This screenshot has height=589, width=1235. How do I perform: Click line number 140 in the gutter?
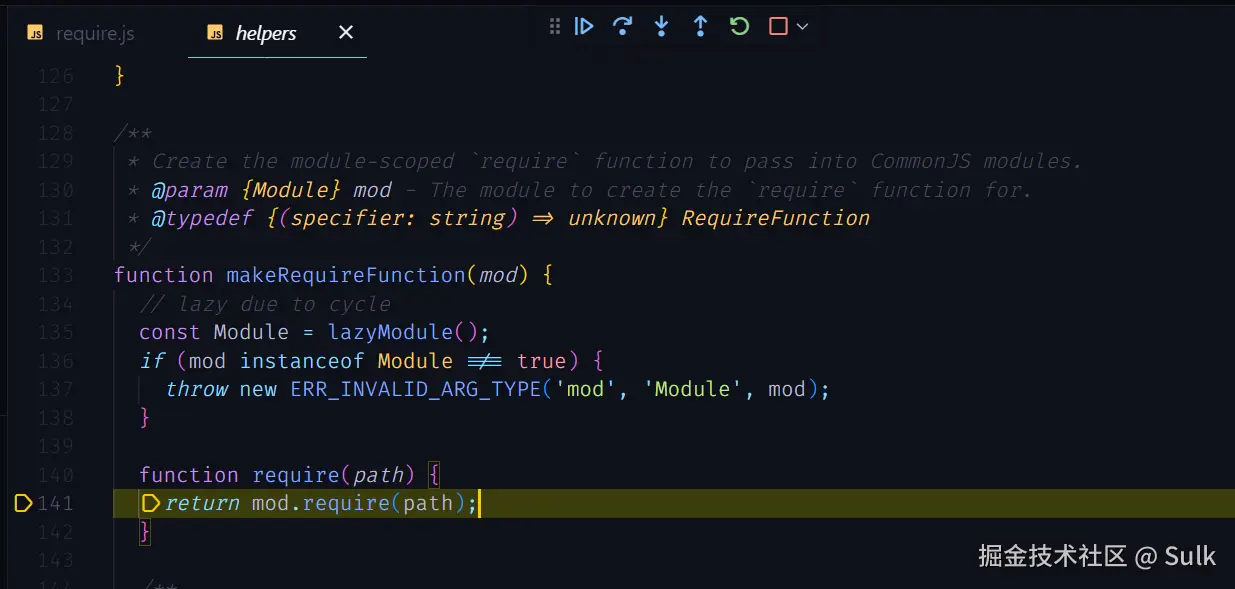pyautogui.click(x=56, y=475)
